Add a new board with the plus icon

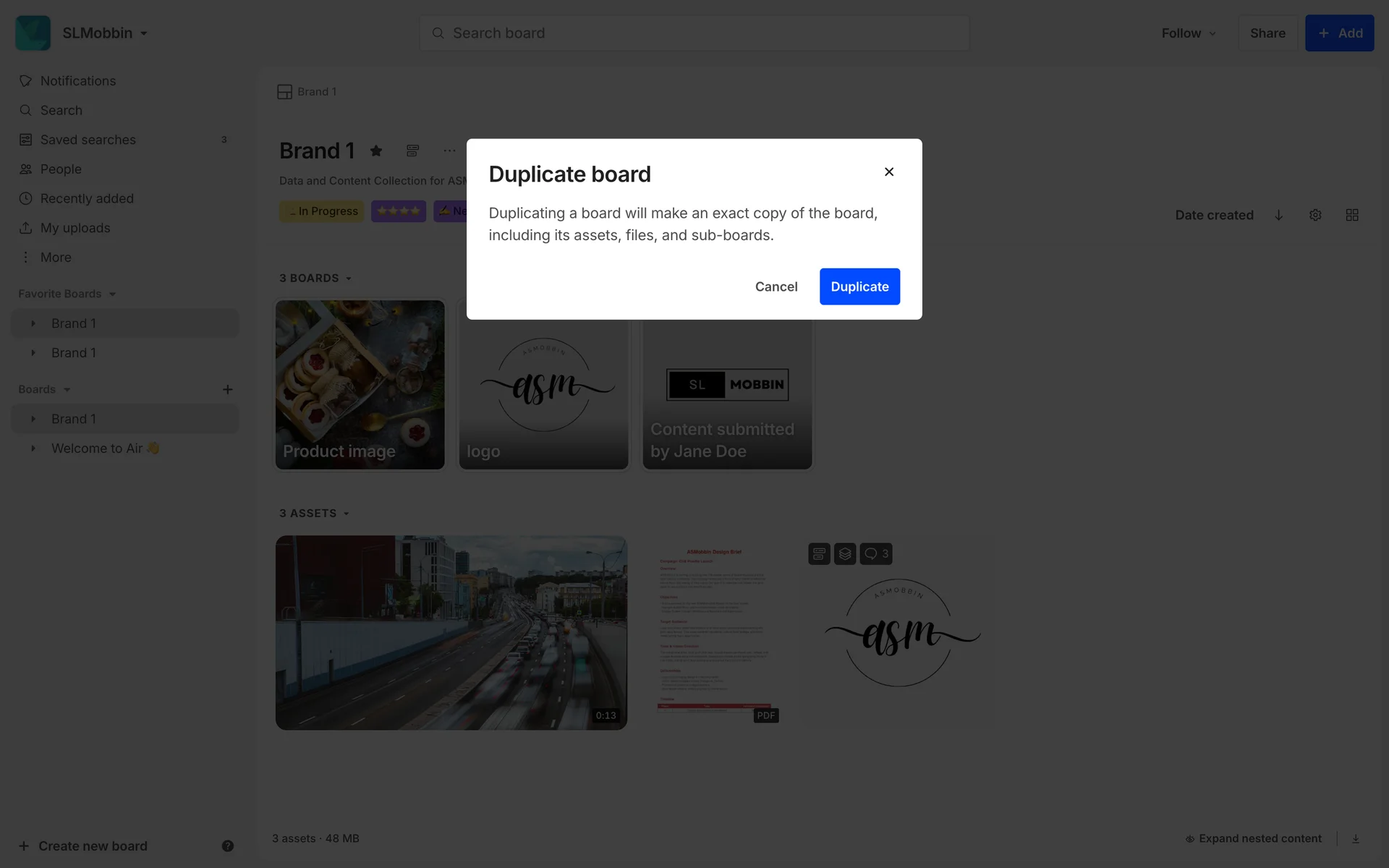pos(227,389)
